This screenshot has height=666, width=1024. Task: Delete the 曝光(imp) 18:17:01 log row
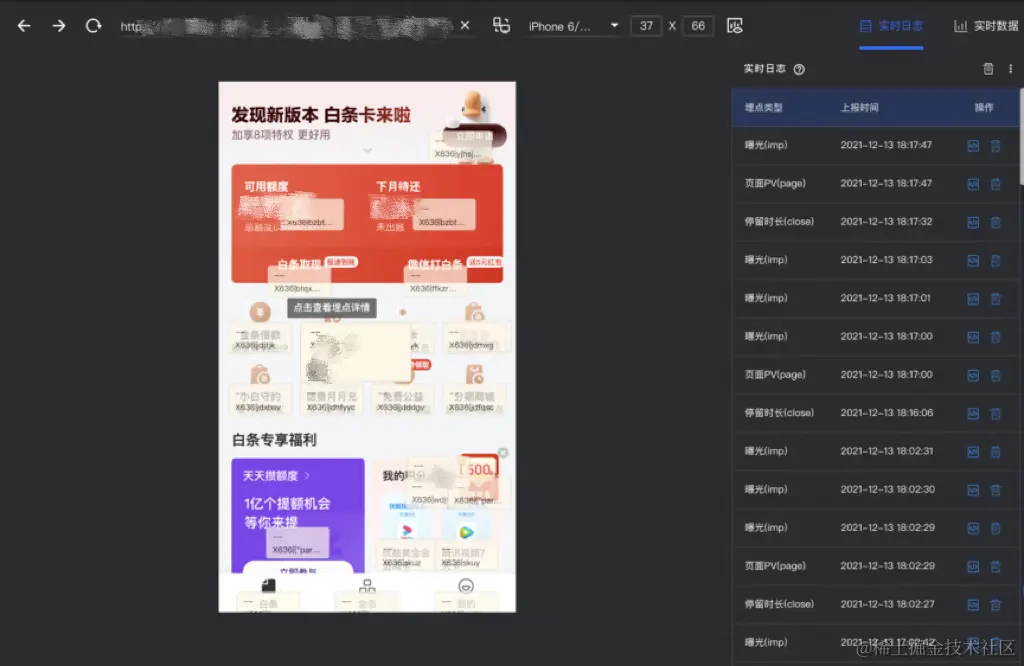[995, 299]
